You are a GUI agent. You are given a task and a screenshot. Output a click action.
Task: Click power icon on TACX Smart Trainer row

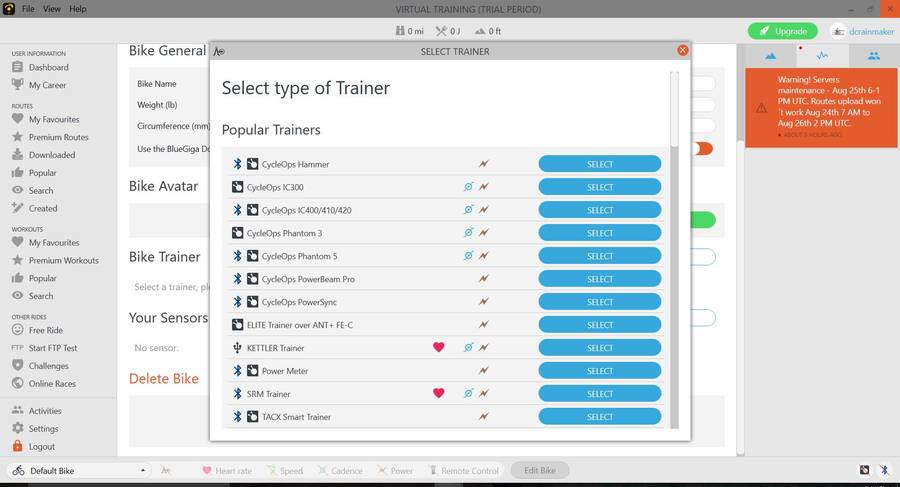(484, 416)
